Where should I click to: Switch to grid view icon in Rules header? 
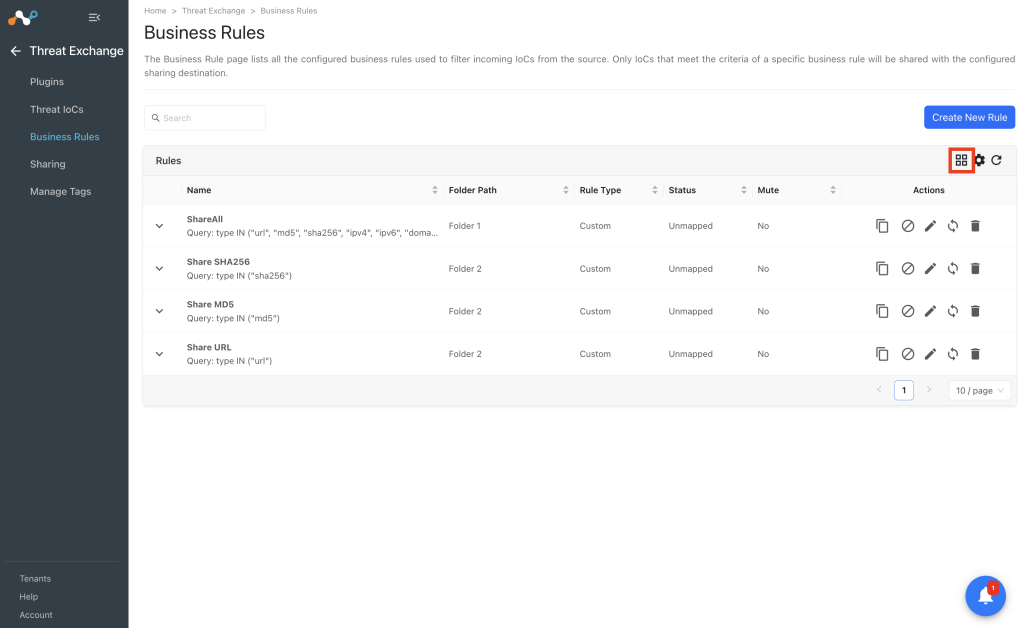(x=961, y=160)
